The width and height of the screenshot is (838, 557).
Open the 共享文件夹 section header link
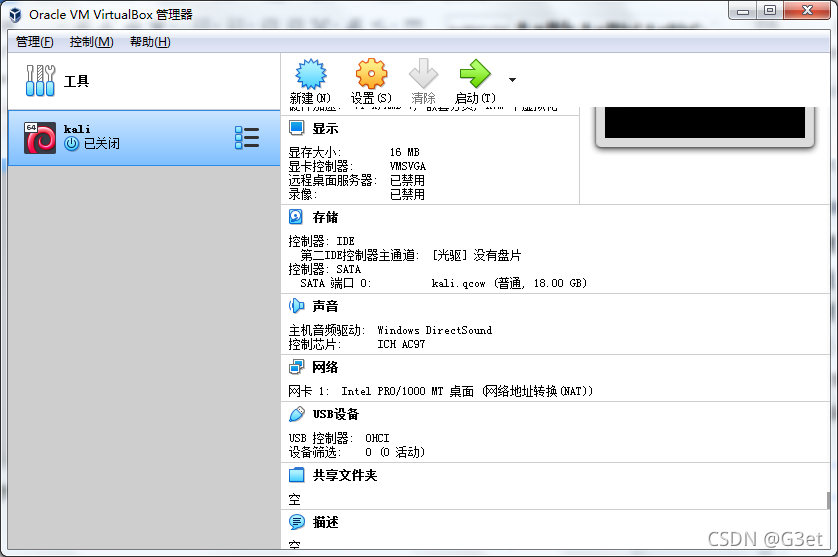click(345, 475)
